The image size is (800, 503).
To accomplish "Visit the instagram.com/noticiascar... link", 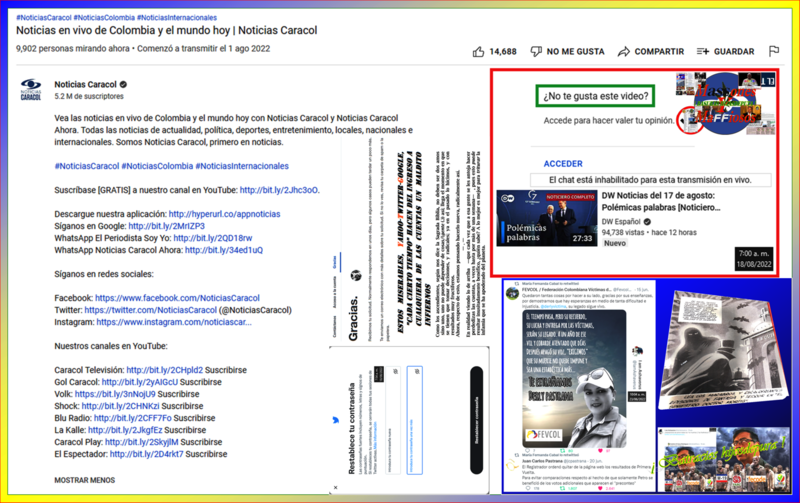I will pos(174,322).
